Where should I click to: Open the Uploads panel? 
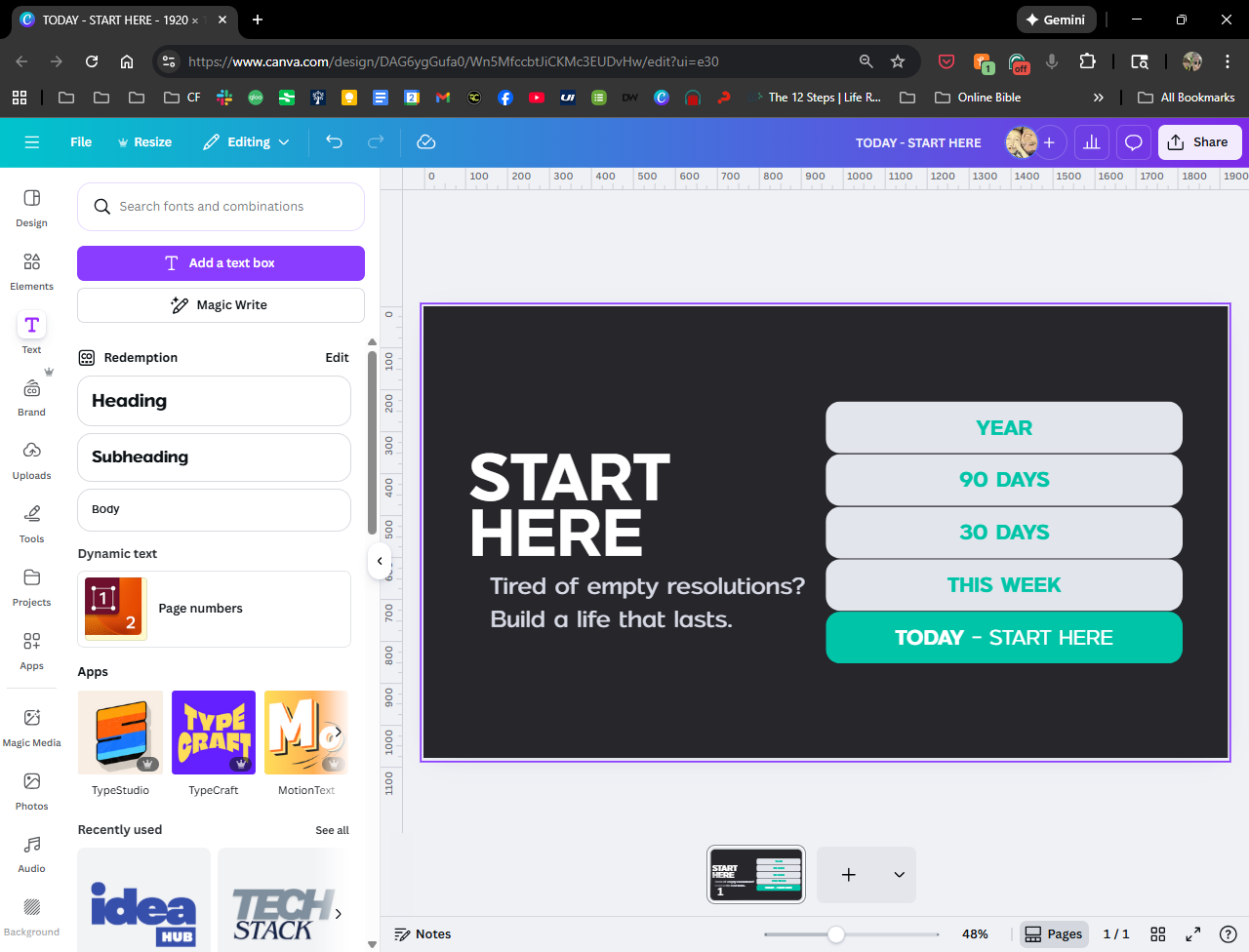tap(31, 459)
